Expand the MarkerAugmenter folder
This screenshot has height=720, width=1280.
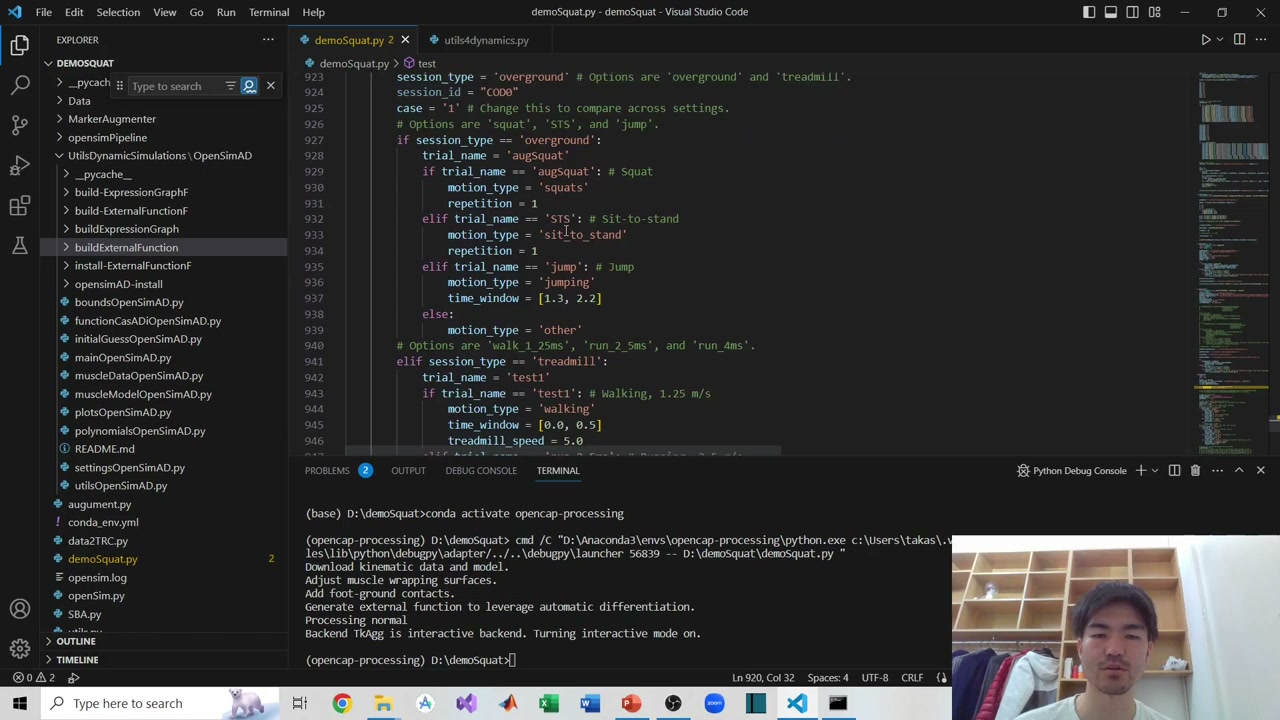(112, 119)
